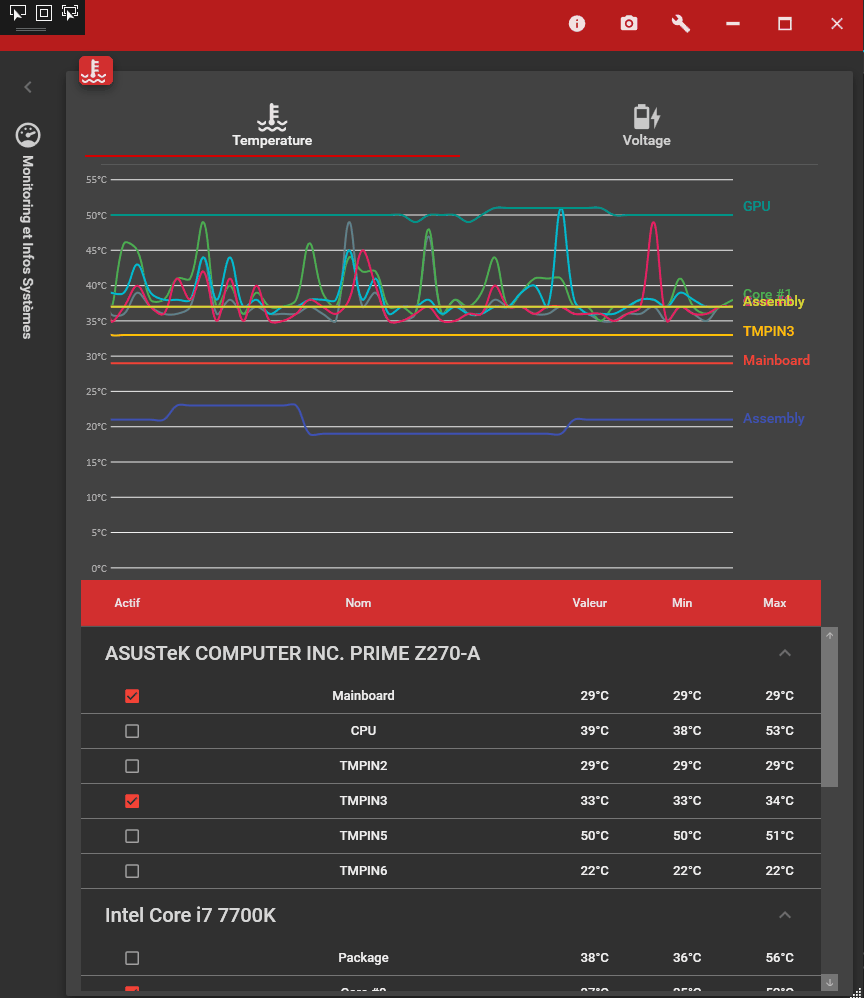Viewport: 864px width, 998px height.
Task: Uncheck the Mainboard sensor checkbox
Action: tap(131, 696)
